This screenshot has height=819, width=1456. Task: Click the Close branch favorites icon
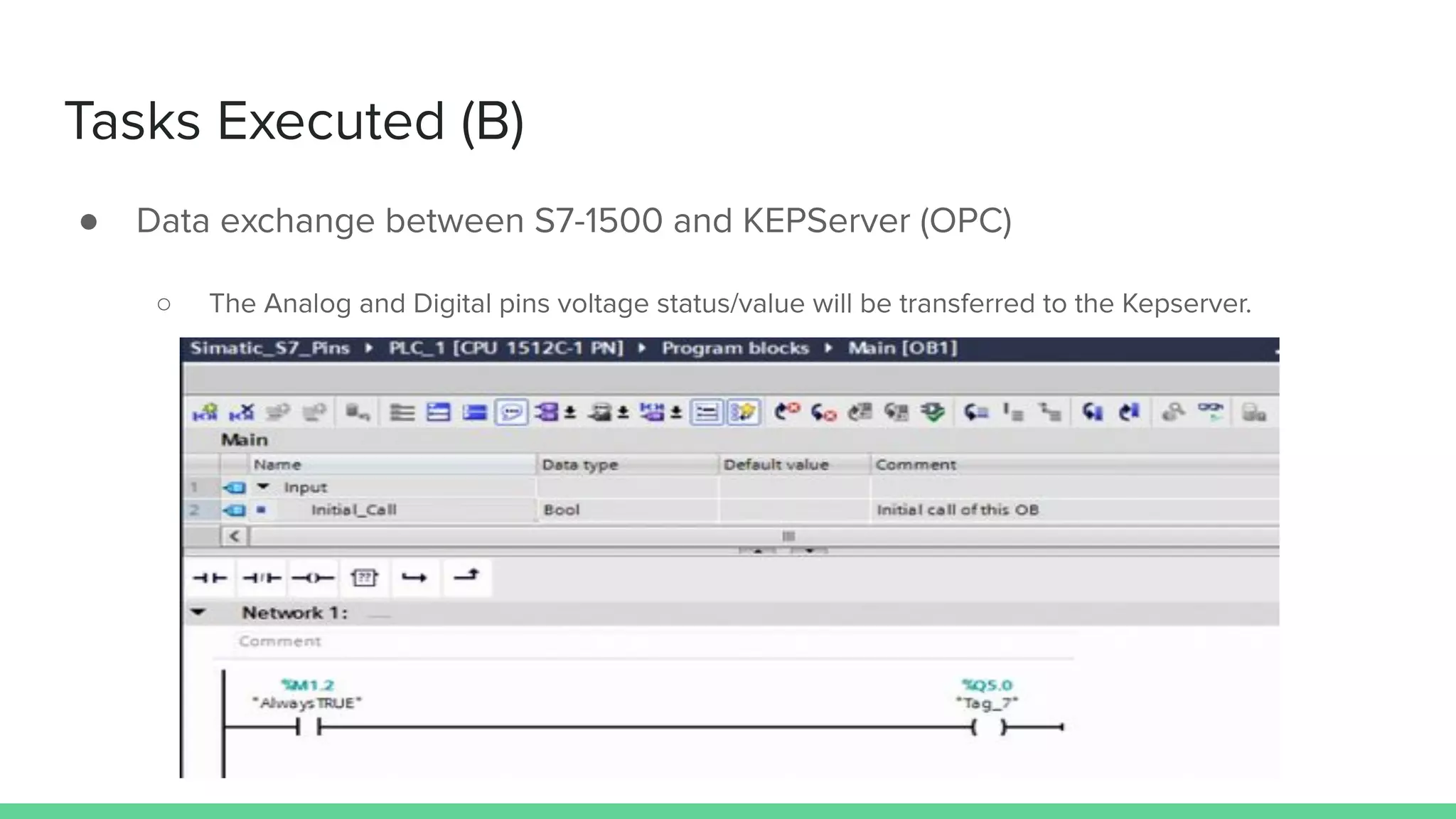(x=466, y=576)
